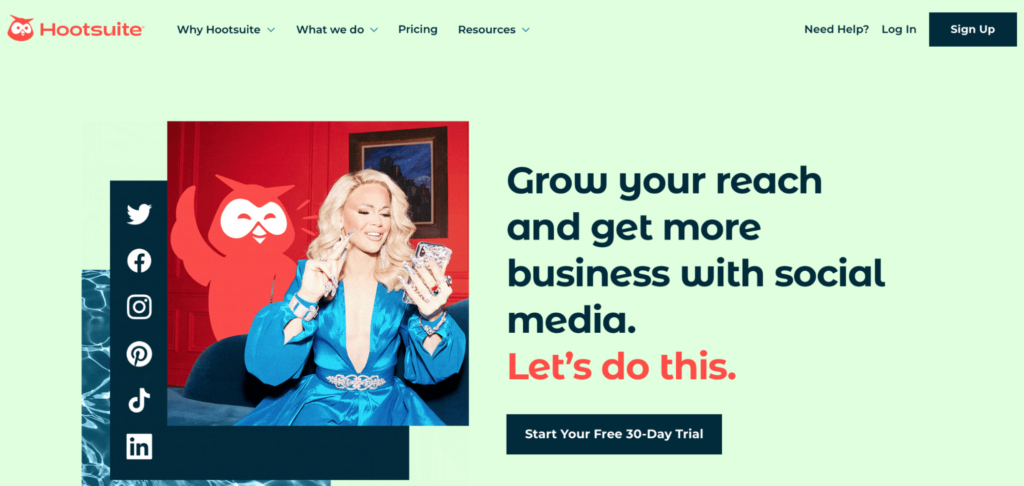1024x486 pixels.
Task: Click the Hootsuite wordmark text
Action: point(91,29)
